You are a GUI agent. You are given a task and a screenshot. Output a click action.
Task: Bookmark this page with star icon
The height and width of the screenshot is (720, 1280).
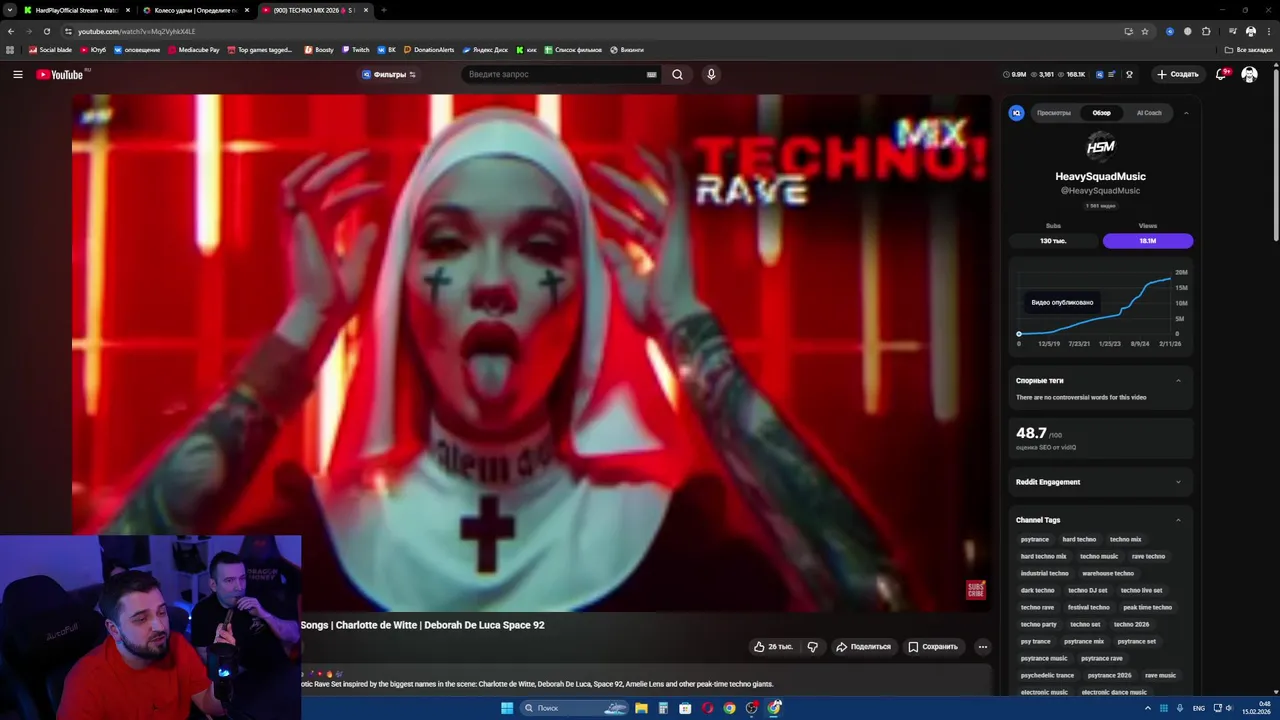click(x=1145, y=31)
